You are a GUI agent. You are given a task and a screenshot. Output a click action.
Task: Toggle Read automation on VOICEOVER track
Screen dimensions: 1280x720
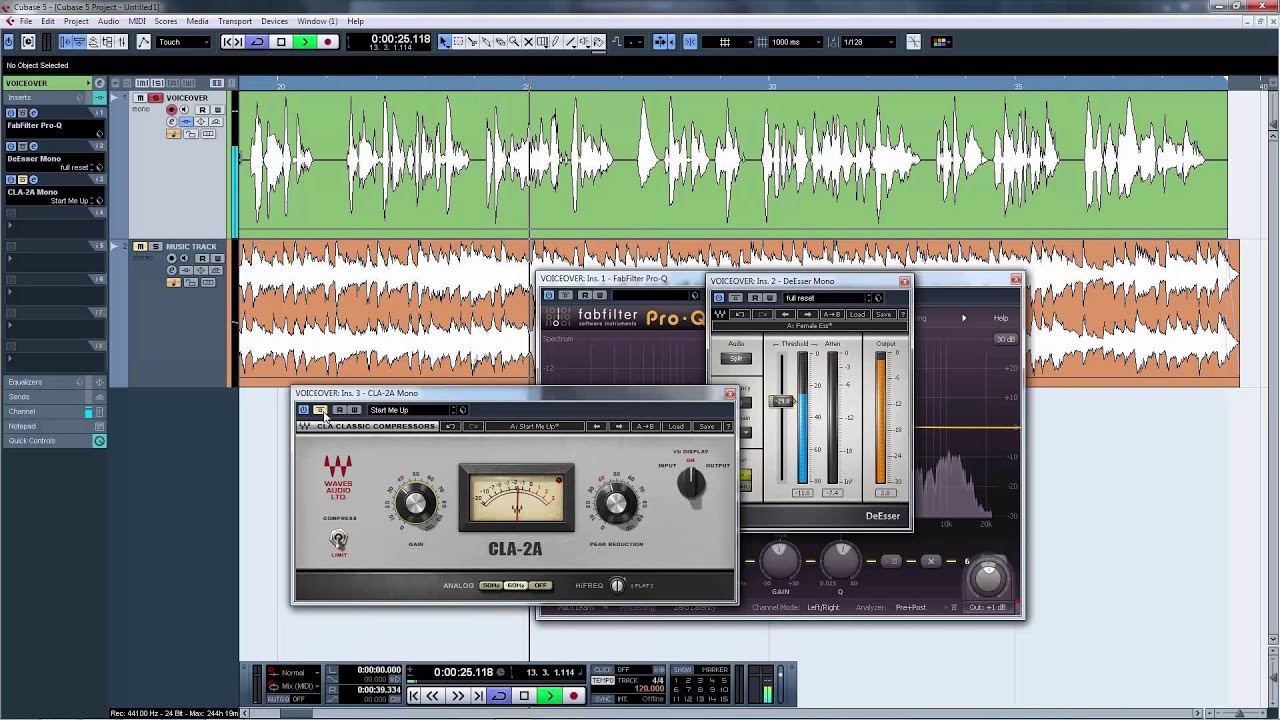click(x=202, y=110)
